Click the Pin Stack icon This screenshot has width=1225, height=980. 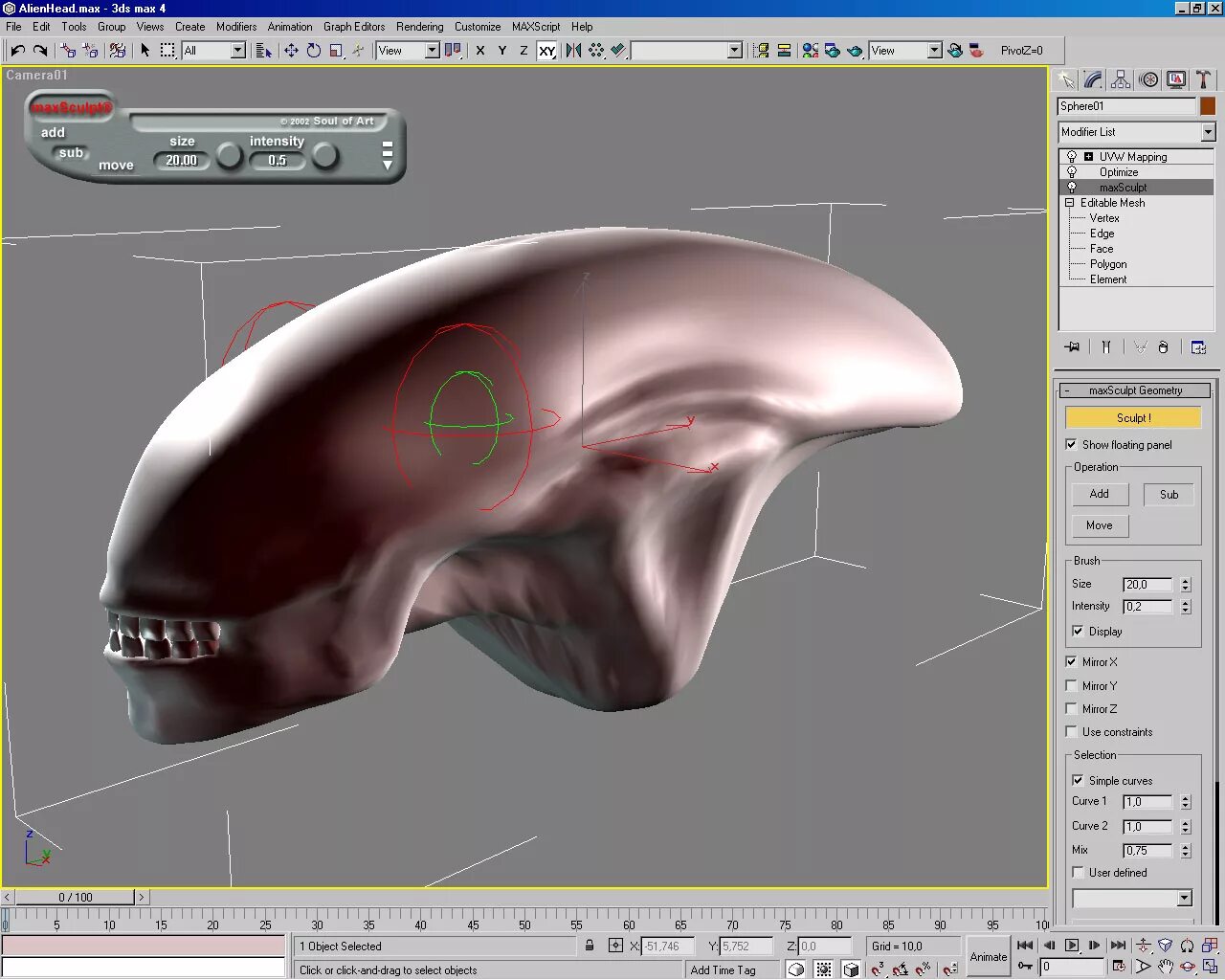tap(1072, 347)
